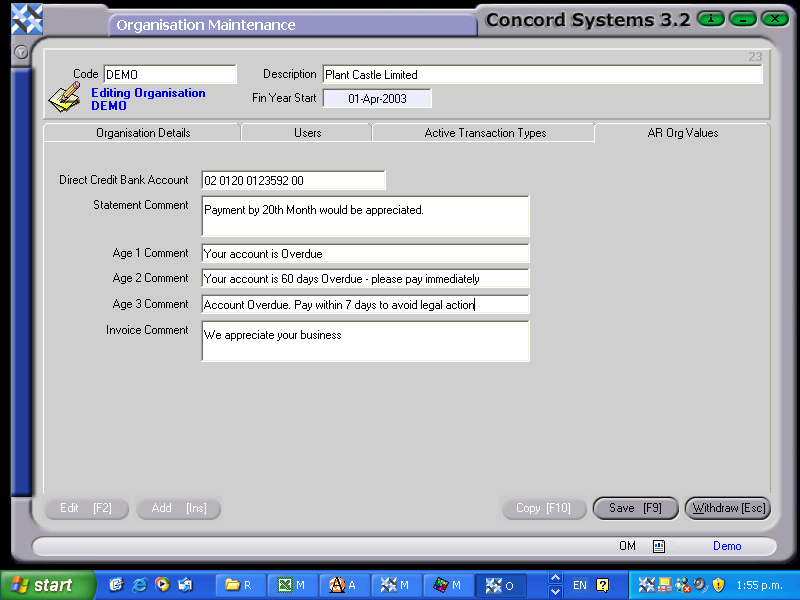
Task: Click inside the Age 3 Comment field
Action: [x=365, y=304]
